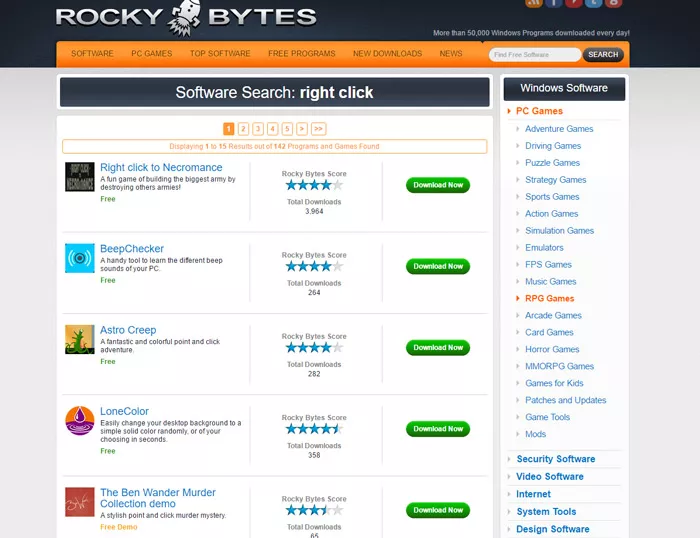Go to results page 2
This screenshot has height=538, width=700.
point(243,129)
